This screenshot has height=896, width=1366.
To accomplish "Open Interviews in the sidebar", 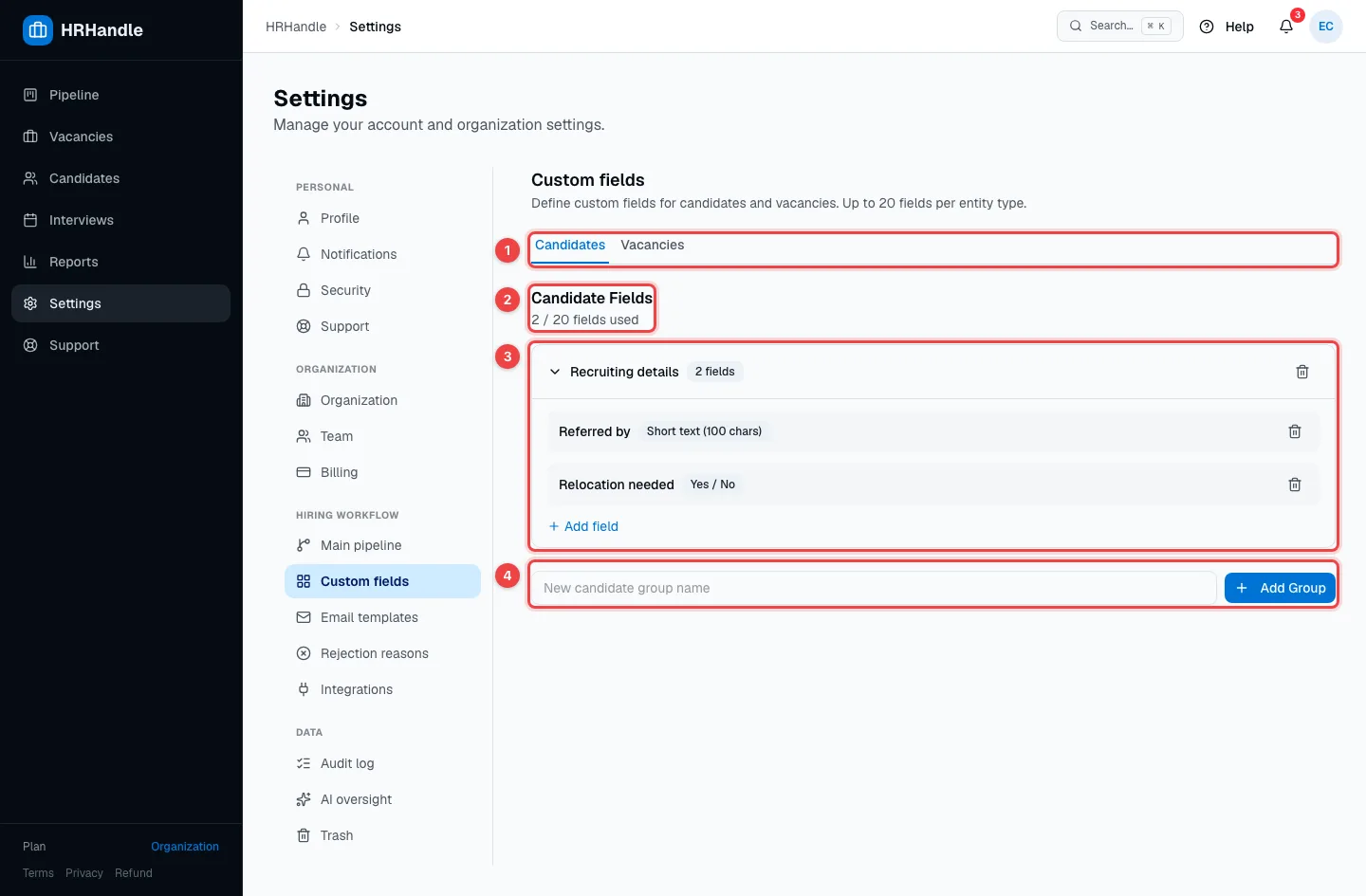I will point(120,220).
